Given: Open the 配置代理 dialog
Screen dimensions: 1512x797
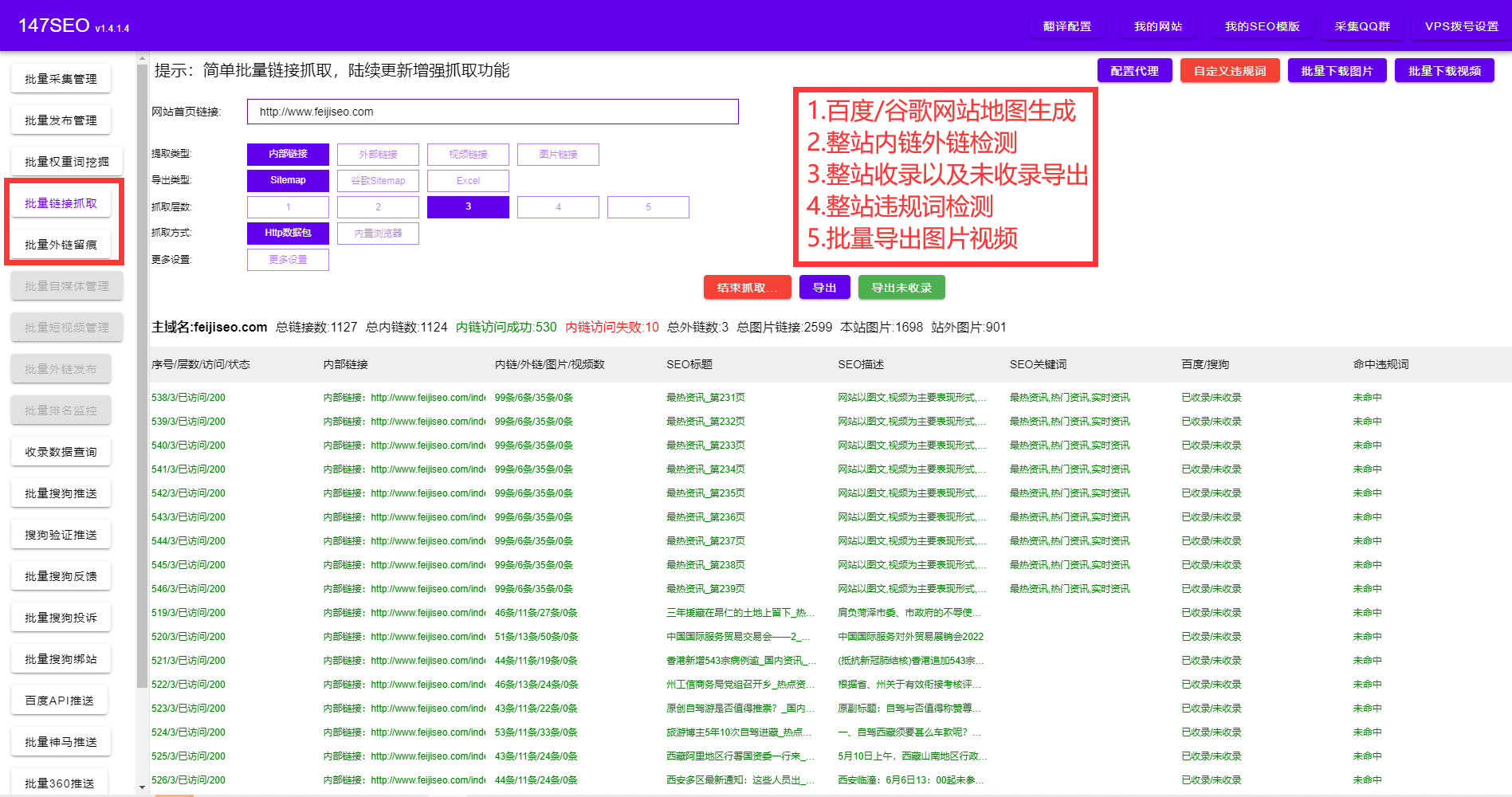Looking at the screenshot, I should pyautogui.click(x=1134, y=70).
